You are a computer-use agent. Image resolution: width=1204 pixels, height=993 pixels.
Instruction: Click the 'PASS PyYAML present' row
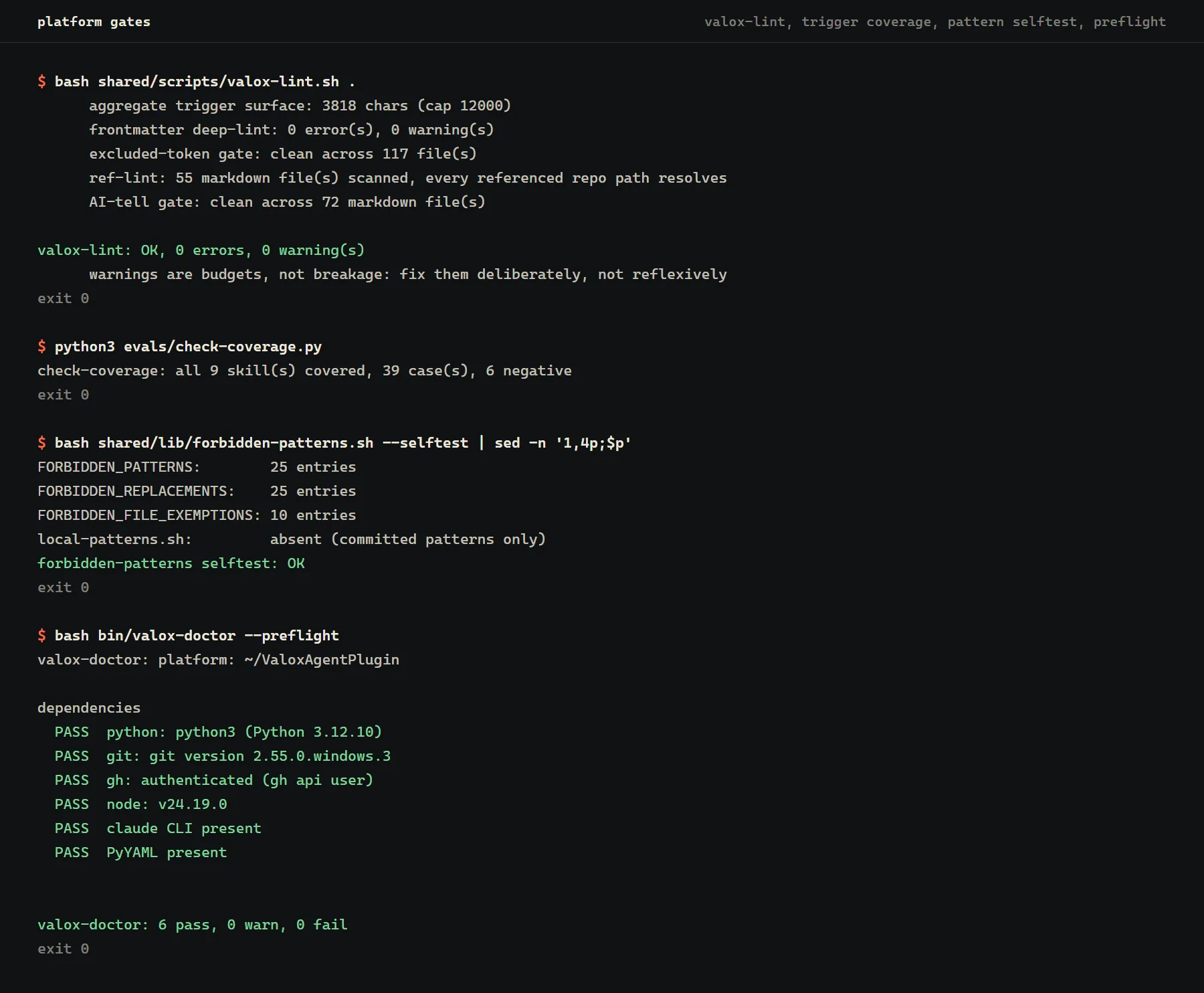141,852
